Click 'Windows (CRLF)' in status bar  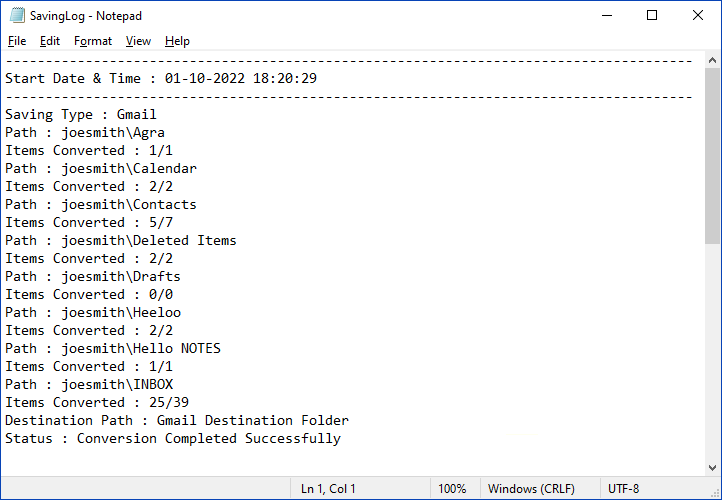point(531,488)
